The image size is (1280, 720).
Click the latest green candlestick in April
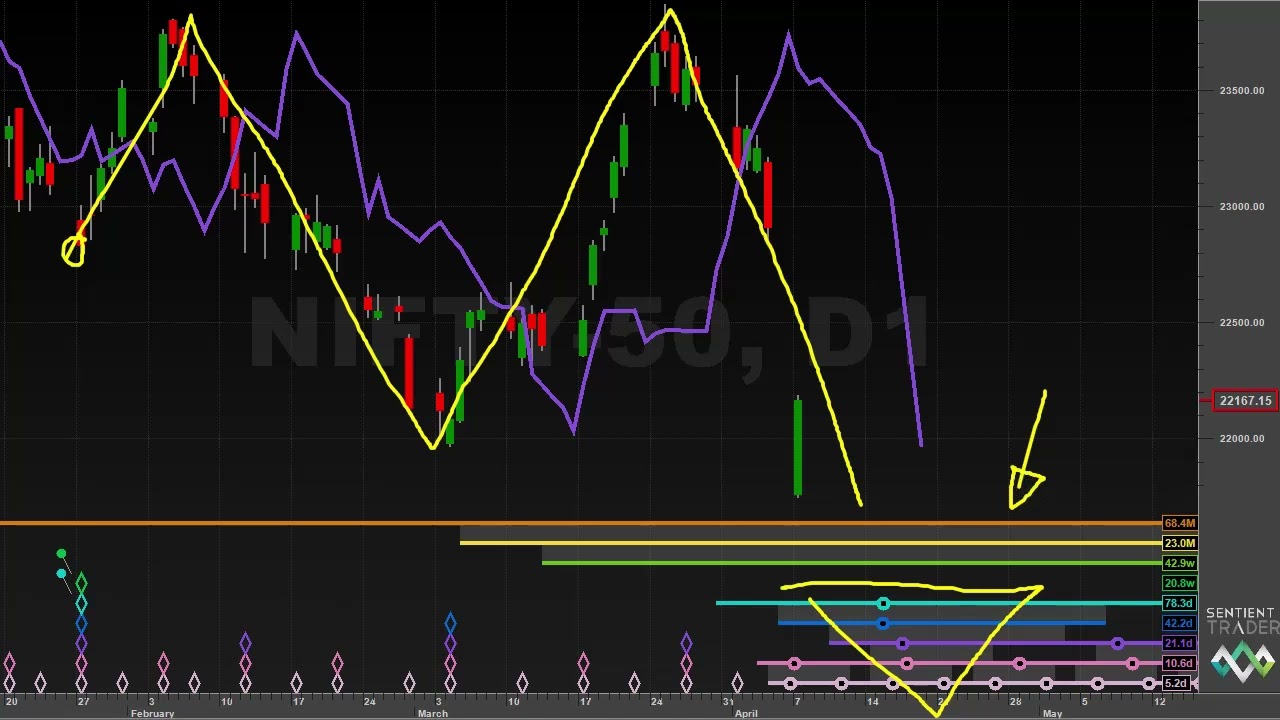798,447
